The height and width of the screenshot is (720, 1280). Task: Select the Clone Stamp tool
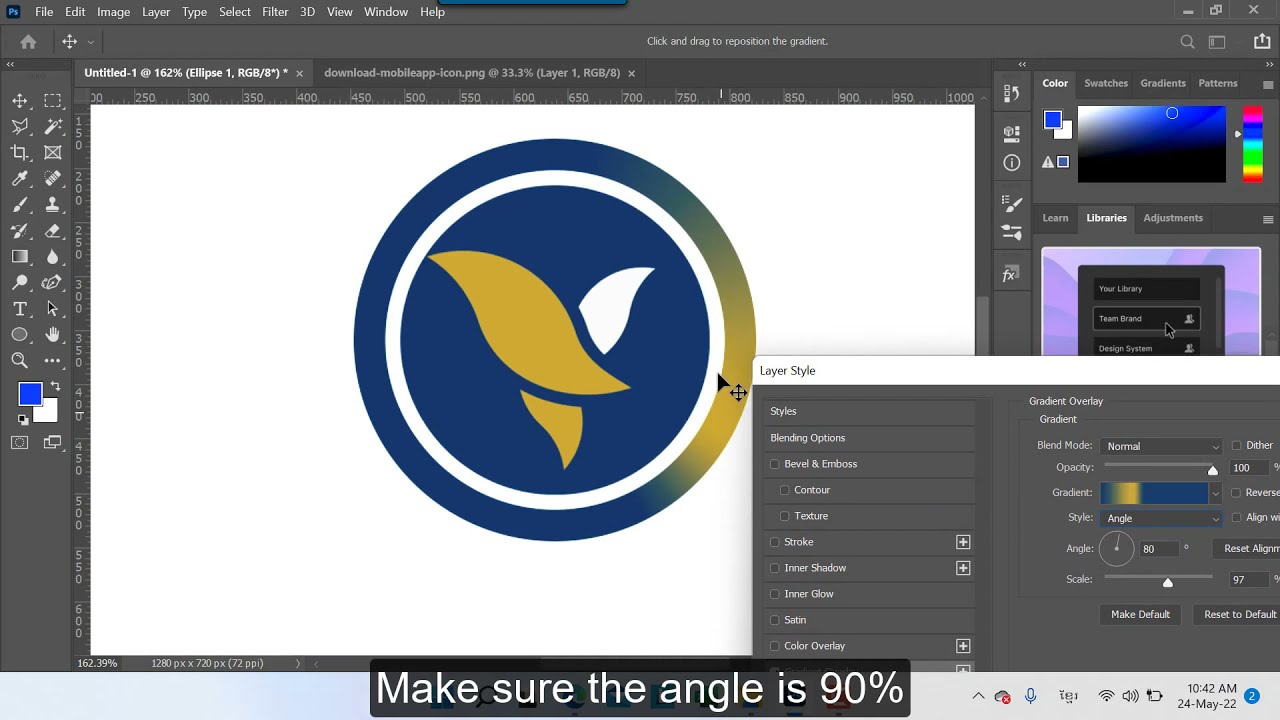[x=53, y=205]
